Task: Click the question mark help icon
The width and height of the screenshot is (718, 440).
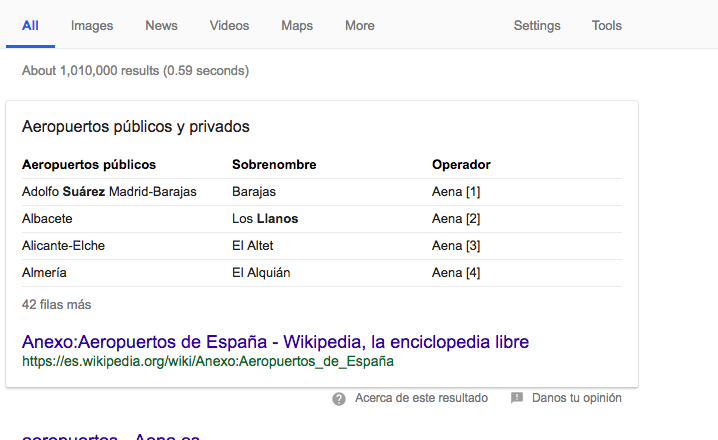Action: click(x=340, y=398)
